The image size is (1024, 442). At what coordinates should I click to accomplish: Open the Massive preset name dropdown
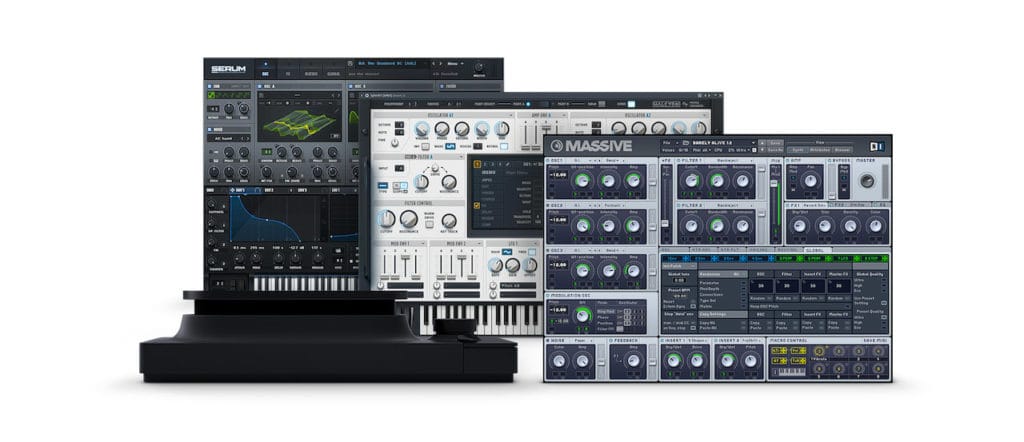724,142
